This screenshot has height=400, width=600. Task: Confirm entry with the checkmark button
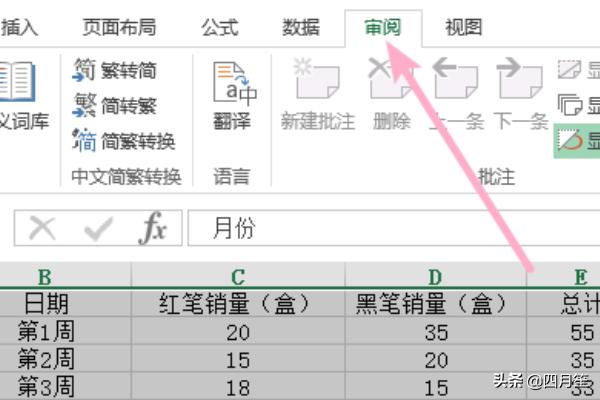pyautogui.click(x=98, y=229)
